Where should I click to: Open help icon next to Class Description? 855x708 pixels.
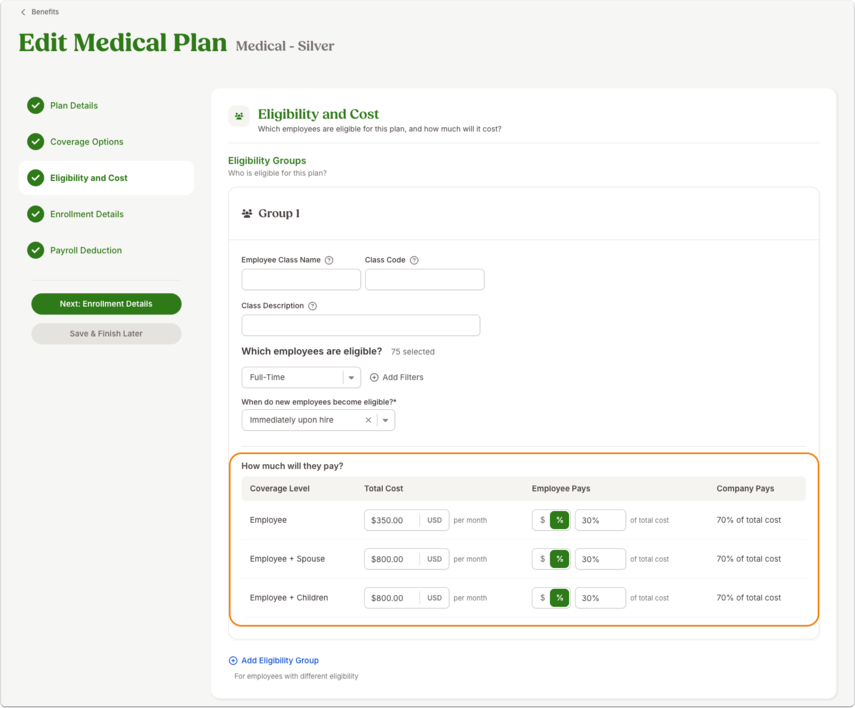tap(312, 306)
